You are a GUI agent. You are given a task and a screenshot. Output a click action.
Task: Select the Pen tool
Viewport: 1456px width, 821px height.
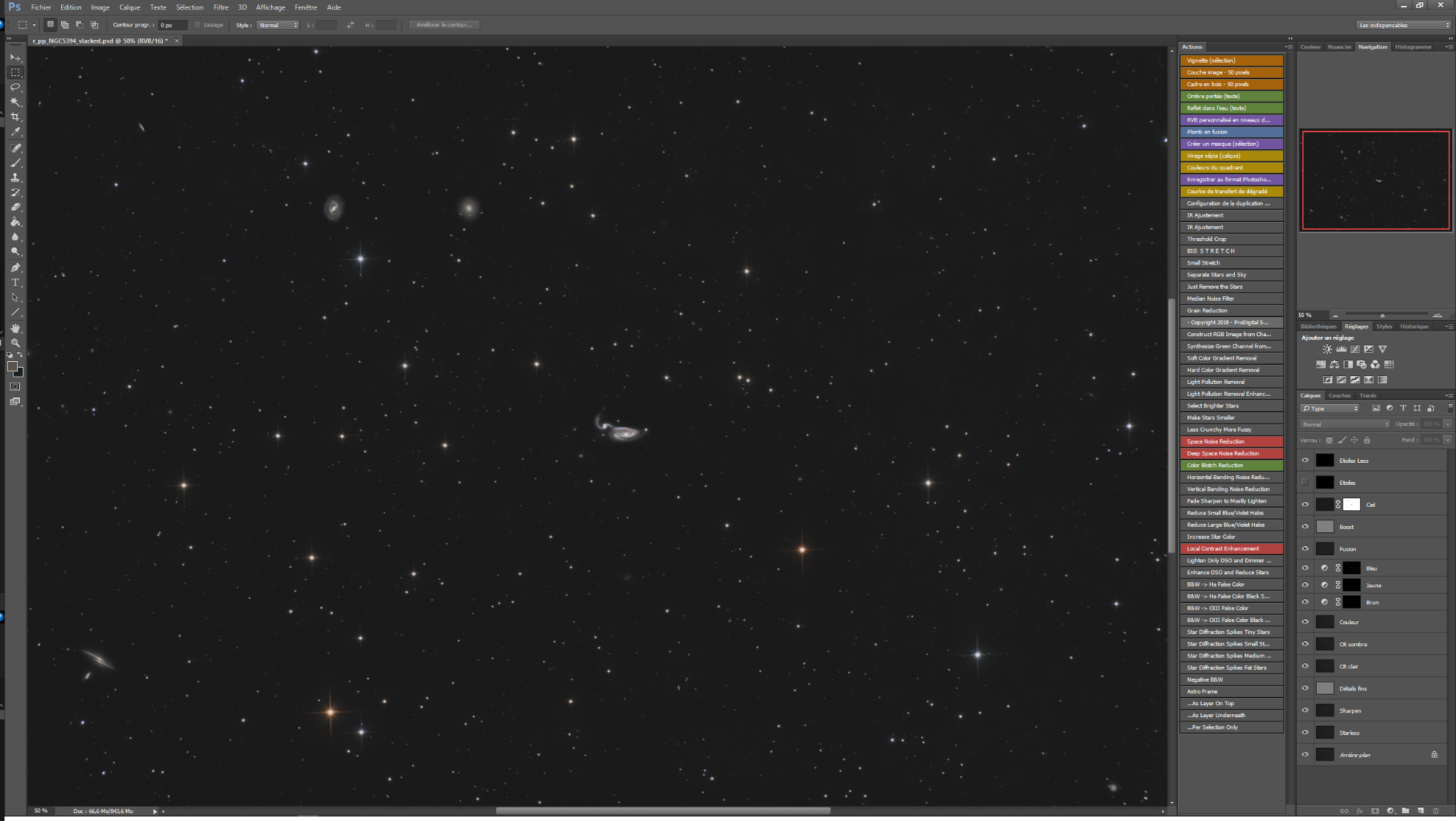point(15,268)
